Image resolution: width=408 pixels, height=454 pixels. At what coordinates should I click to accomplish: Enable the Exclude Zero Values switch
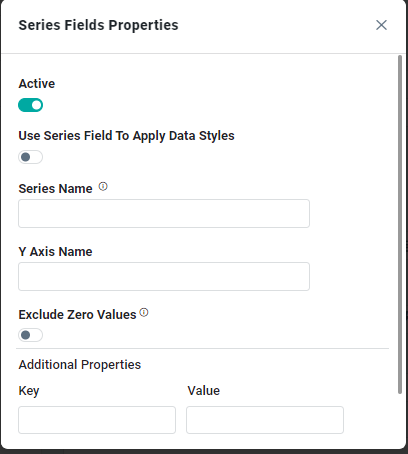(30, 335)
